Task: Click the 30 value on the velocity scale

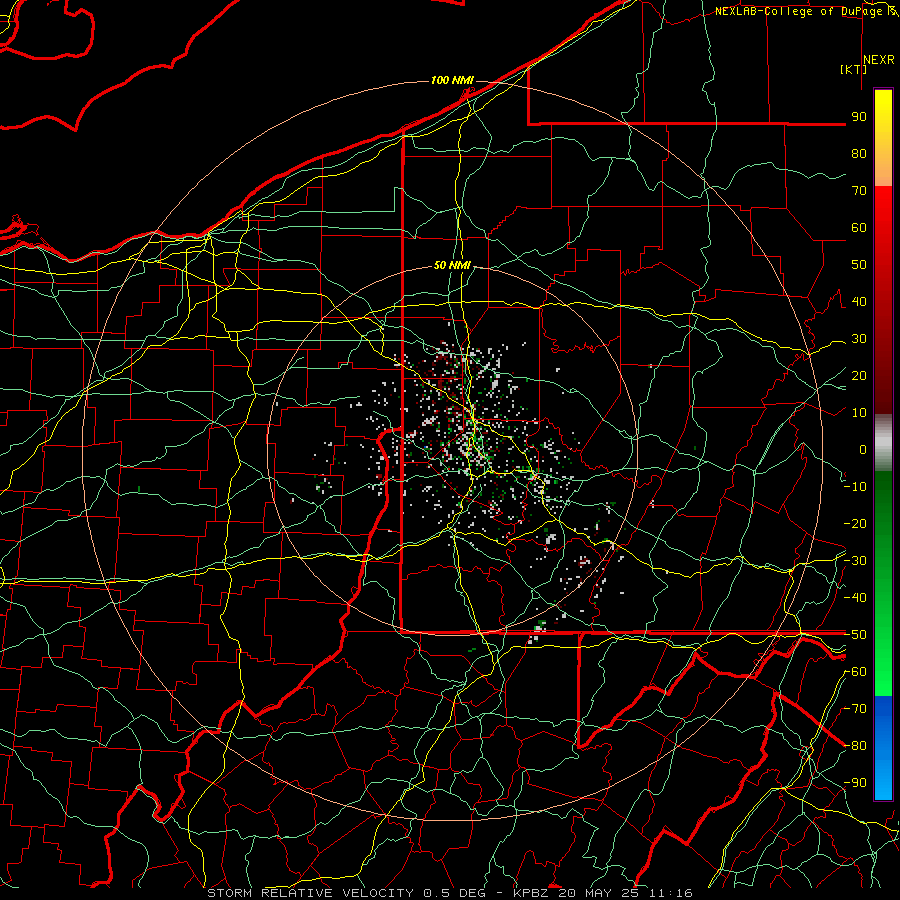Action: (x=859, y=339)
